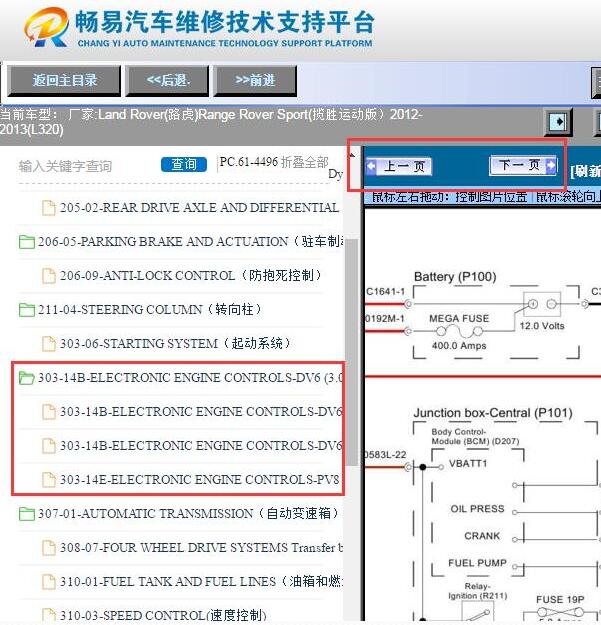Expand 211-04-STEERING COLUMN folder

coord(150,309)
